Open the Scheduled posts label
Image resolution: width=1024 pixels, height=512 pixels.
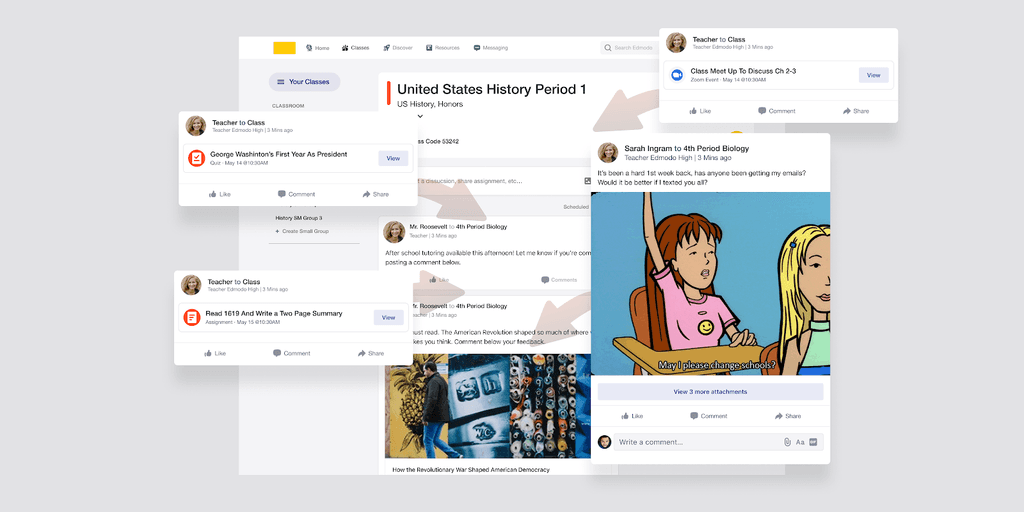coord(576,207)
